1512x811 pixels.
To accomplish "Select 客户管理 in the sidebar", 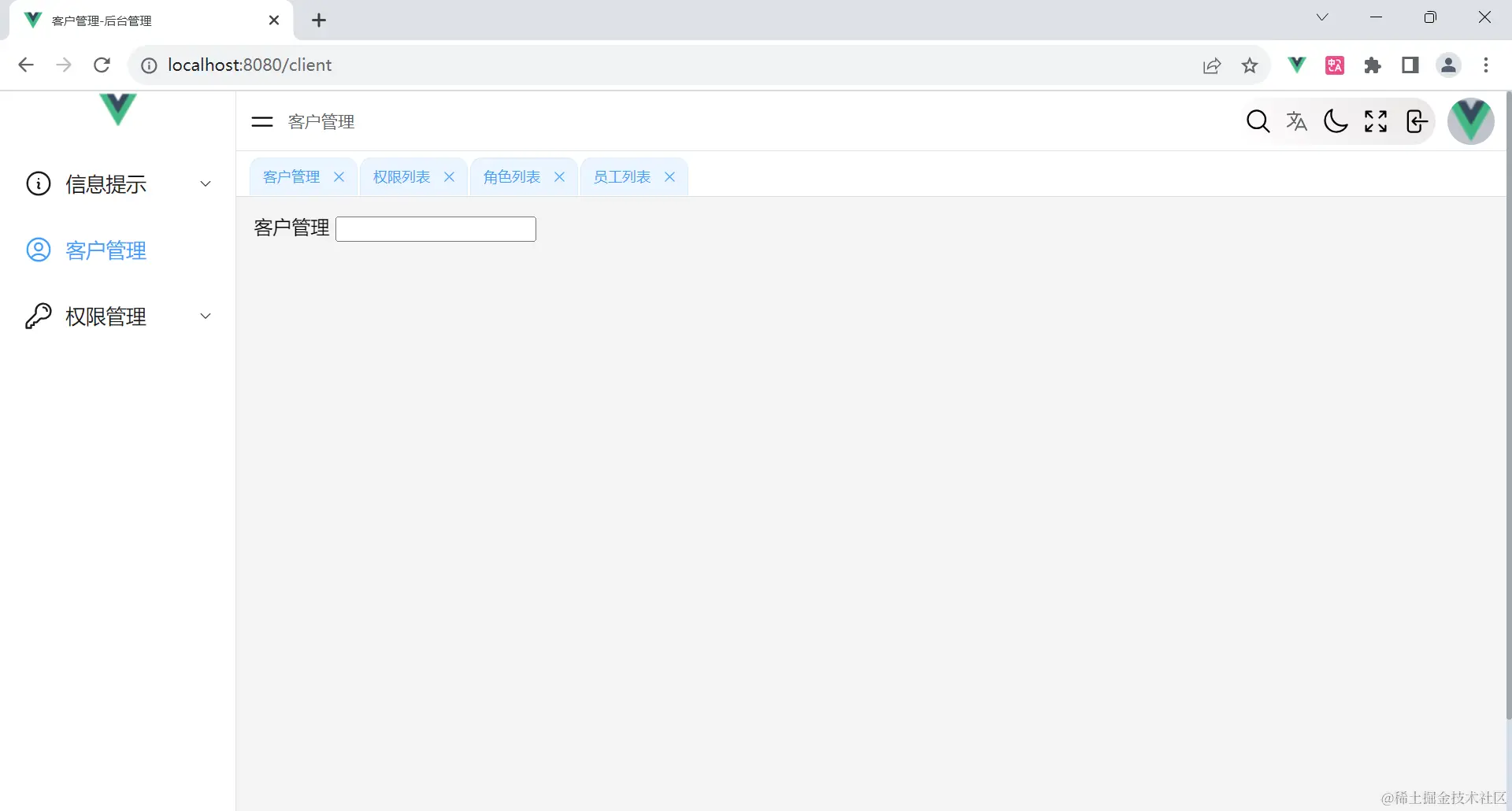I will click(x=118, y=250).
